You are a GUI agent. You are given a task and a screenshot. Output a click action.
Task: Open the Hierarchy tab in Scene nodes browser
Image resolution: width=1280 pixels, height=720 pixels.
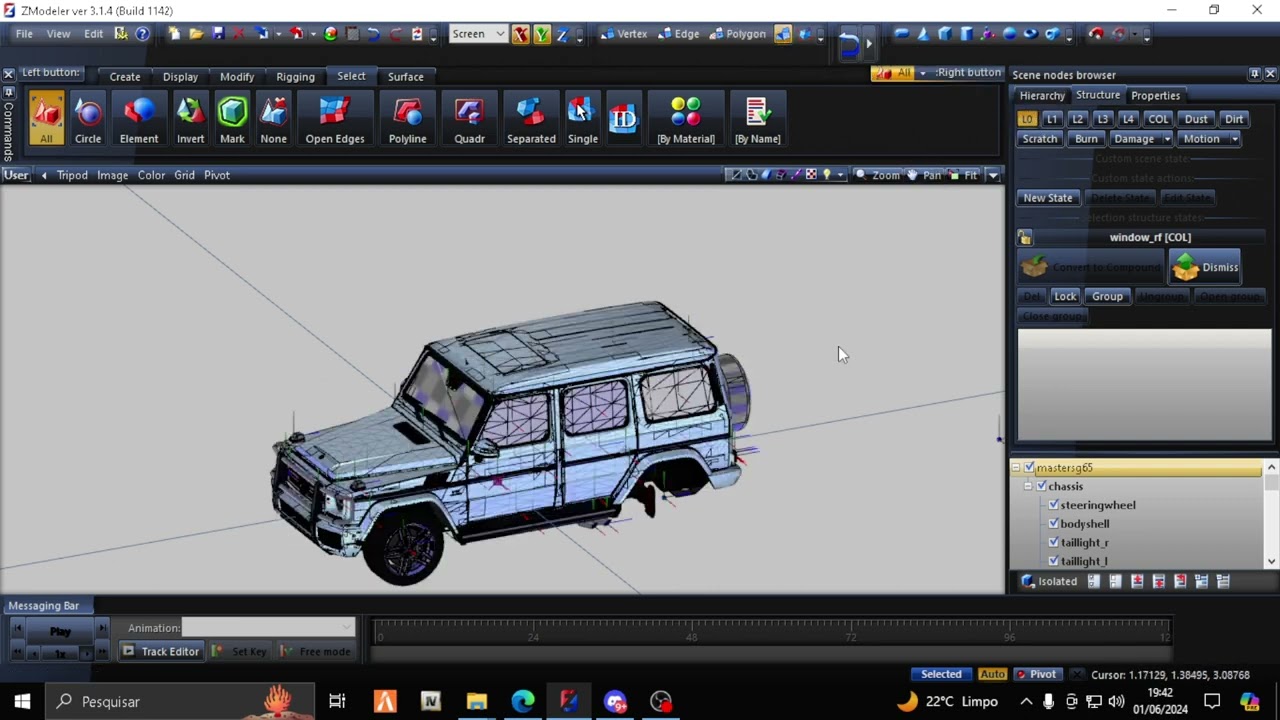tap(1042, 96)
